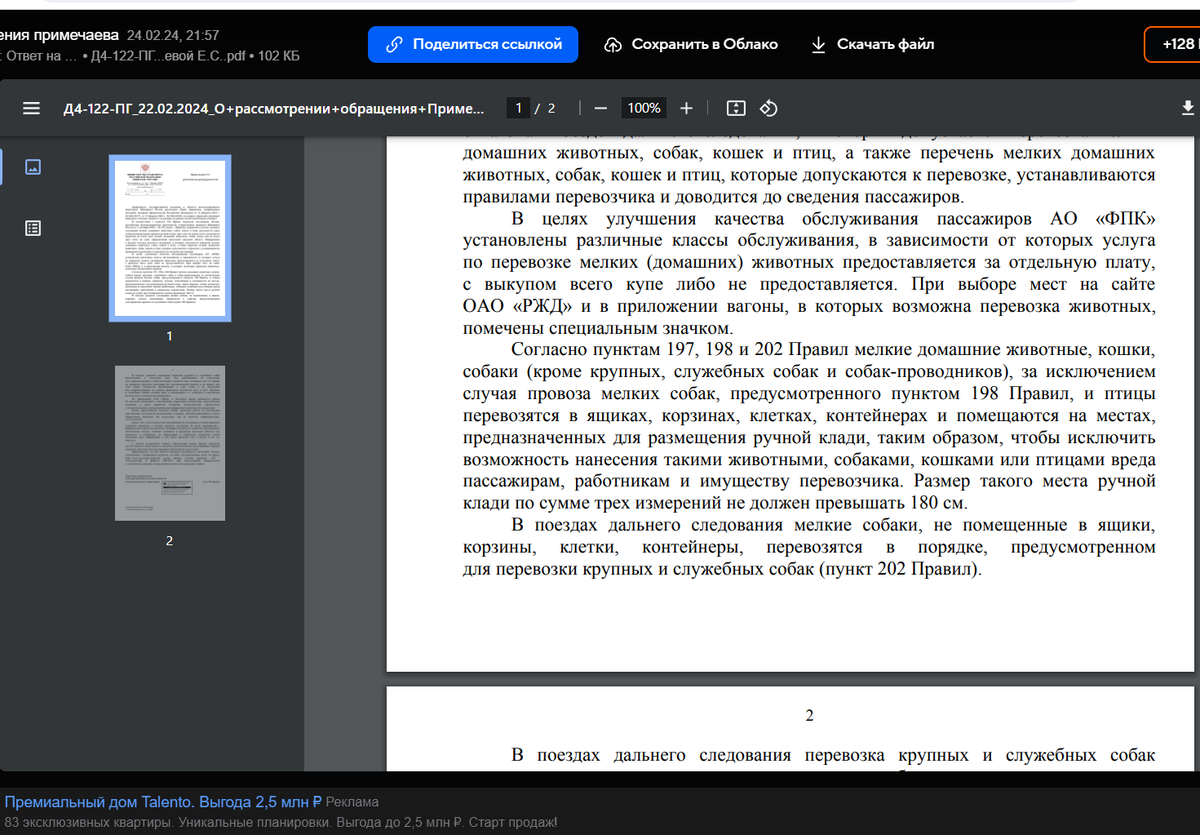Click Сохранить в Облако text
The height and width of the screenshot is (835, 1200).
coord(705,44)
